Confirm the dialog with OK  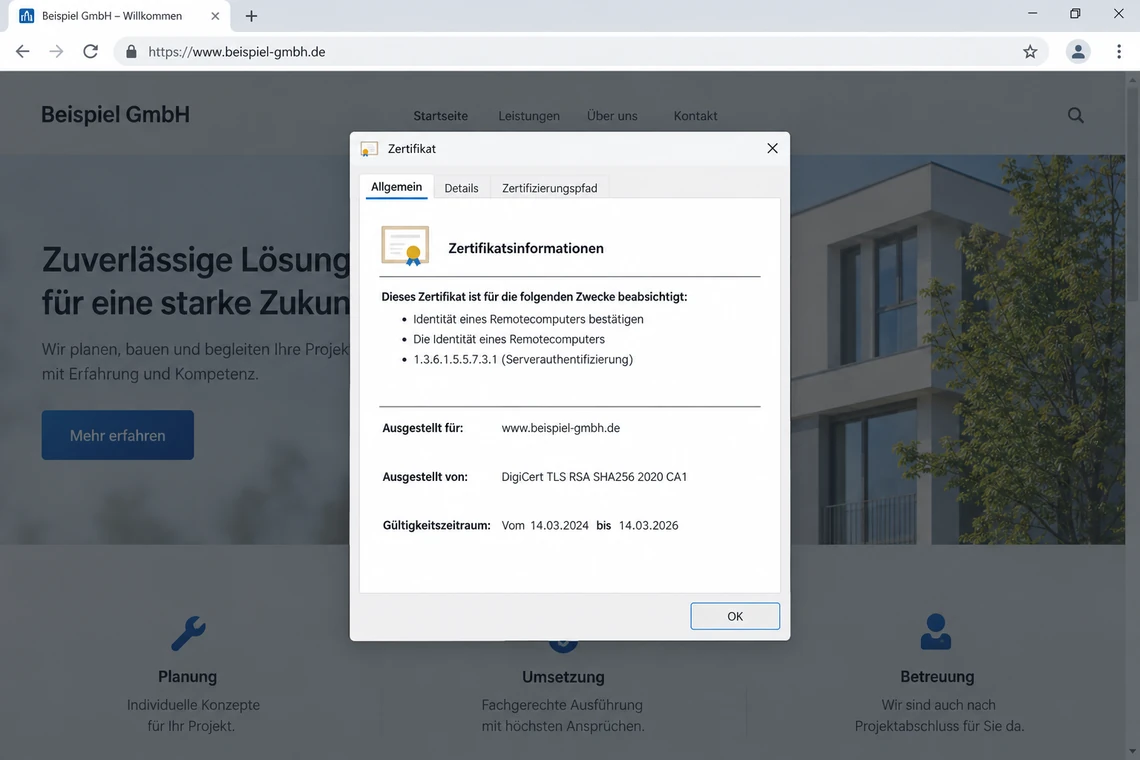pos(735,616)
